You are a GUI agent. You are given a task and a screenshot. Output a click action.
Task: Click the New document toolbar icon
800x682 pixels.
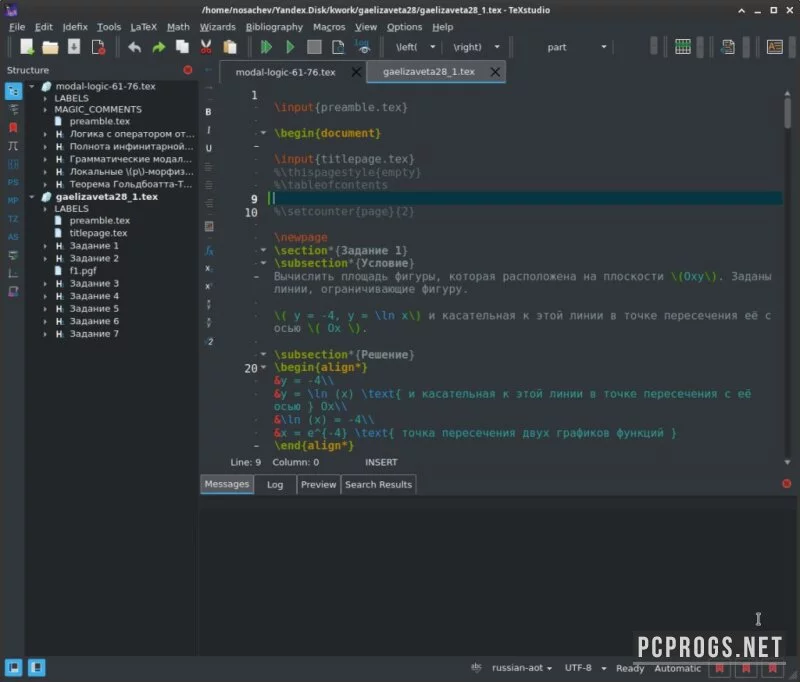tap(27, 47)
